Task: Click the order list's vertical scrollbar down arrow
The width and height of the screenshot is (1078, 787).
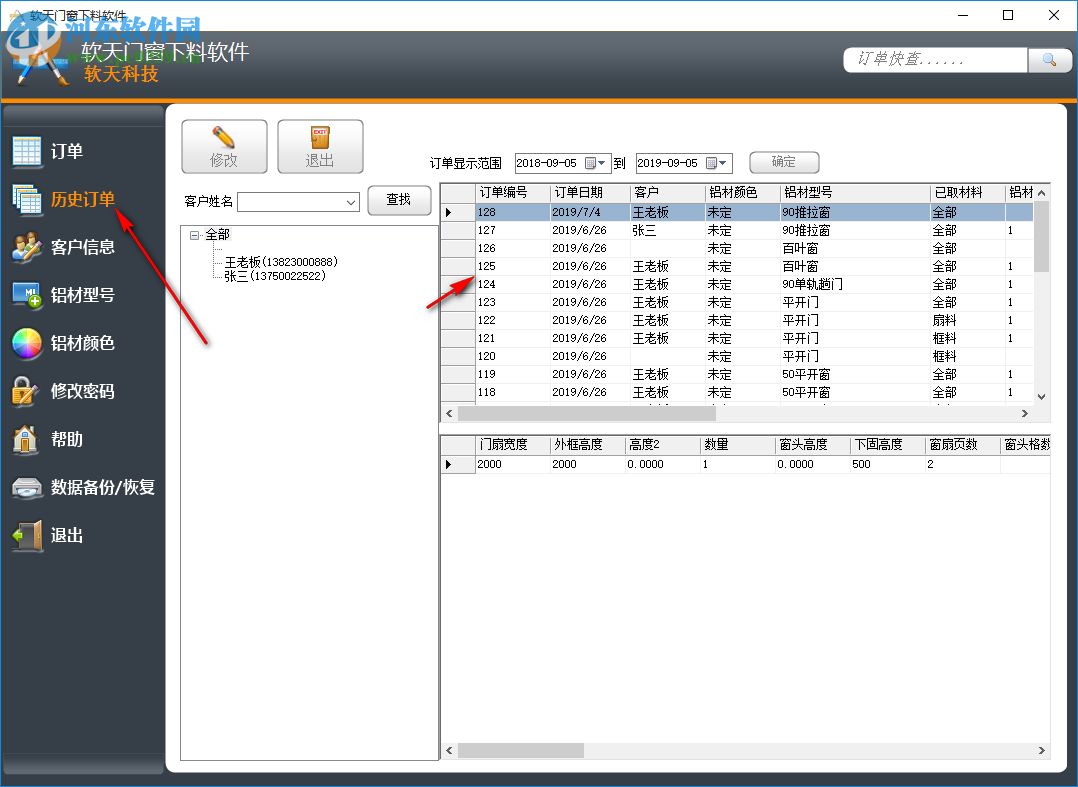Action: (1041, 396)
